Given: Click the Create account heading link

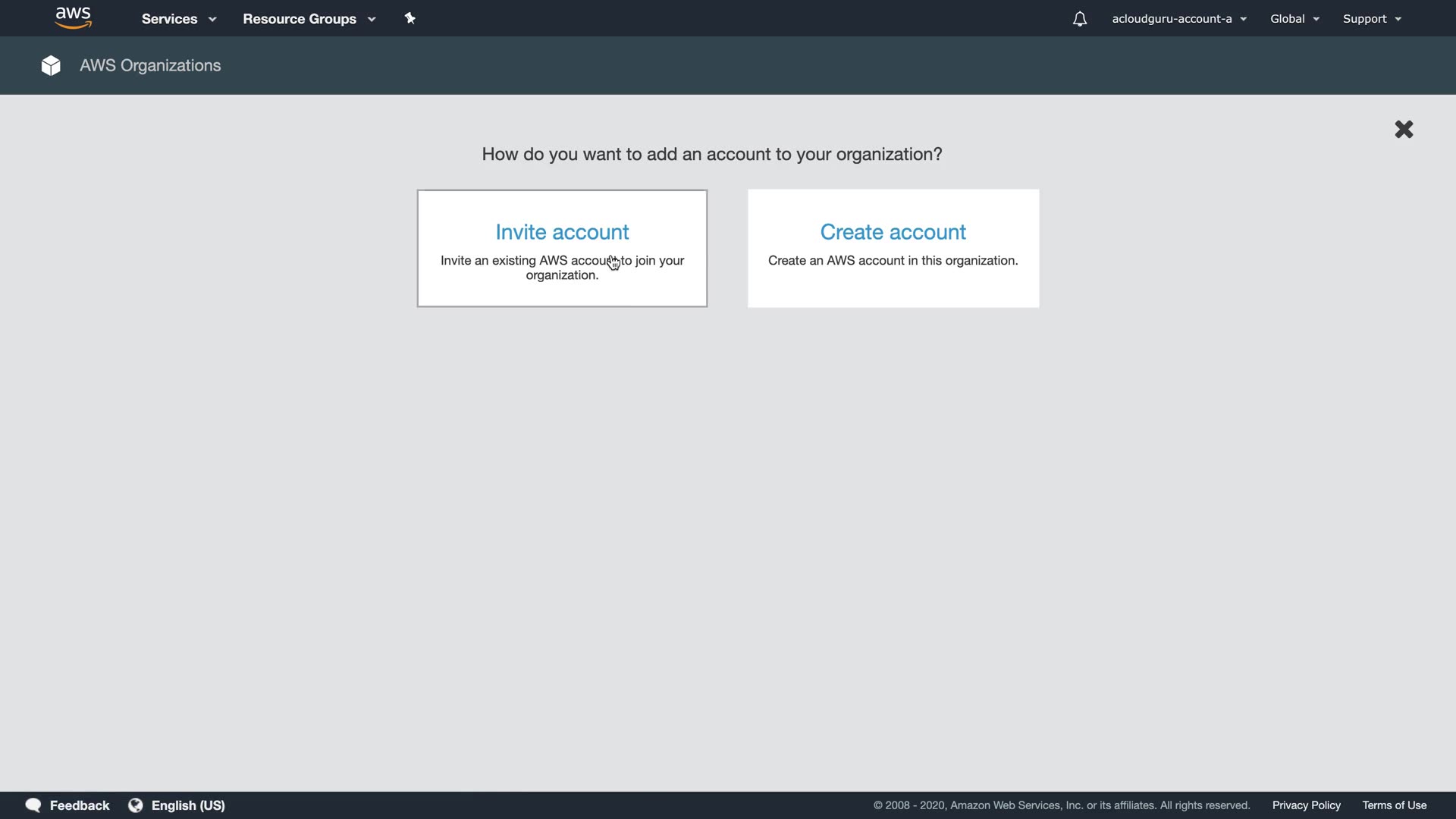Looking at the screenshot, I should tap(893, 232).
